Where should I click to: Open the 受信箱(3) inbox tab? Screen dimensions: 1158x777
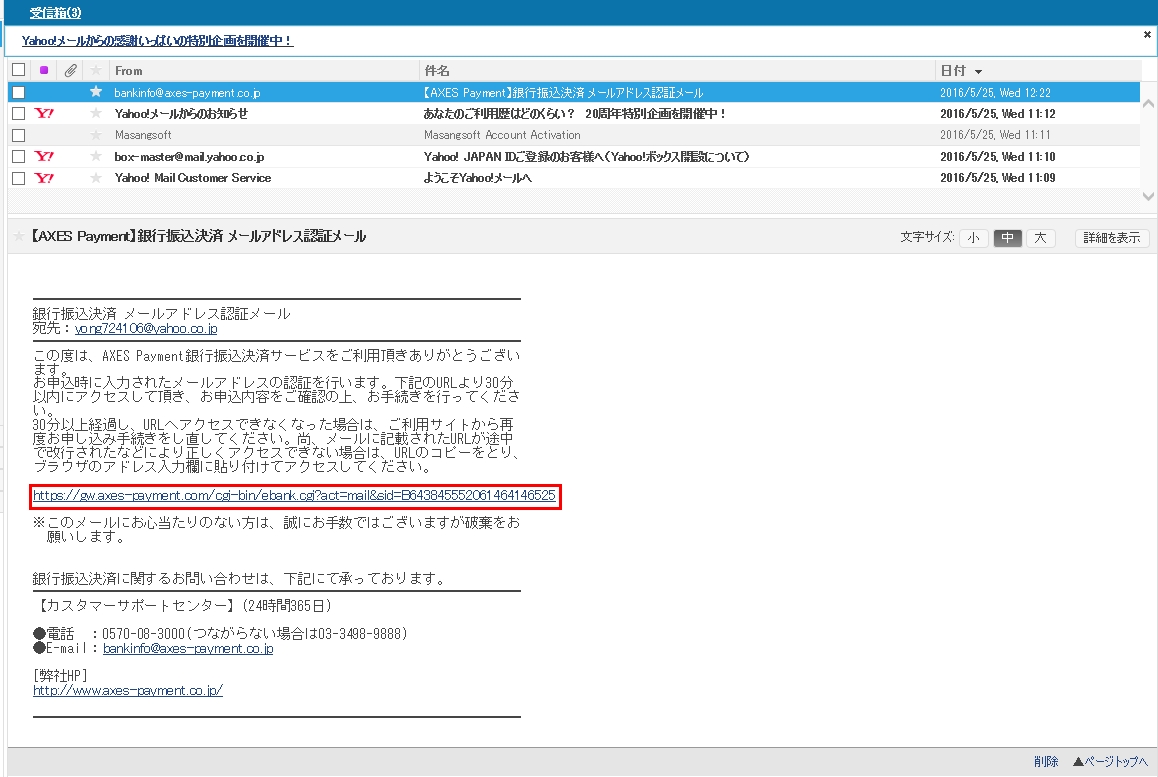click(x=55, y=12)
